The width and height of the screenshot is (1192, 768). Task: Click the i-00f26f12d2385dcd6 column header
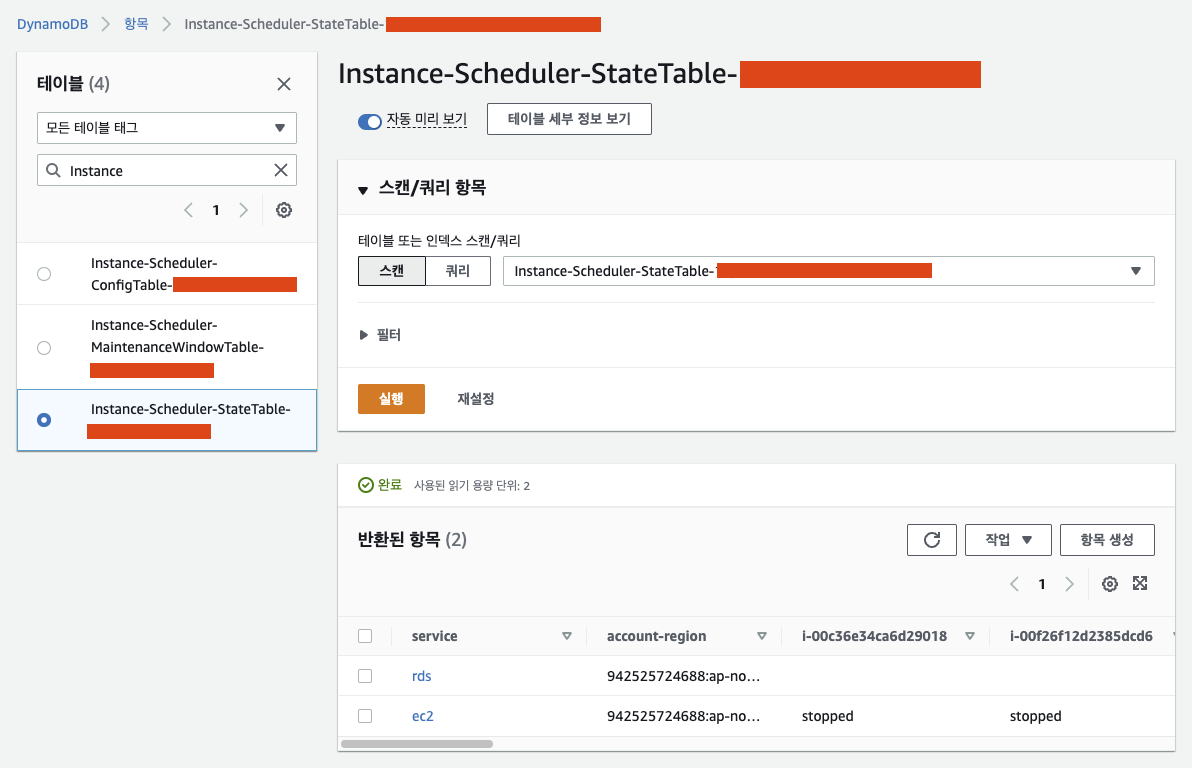[1081, 636]
